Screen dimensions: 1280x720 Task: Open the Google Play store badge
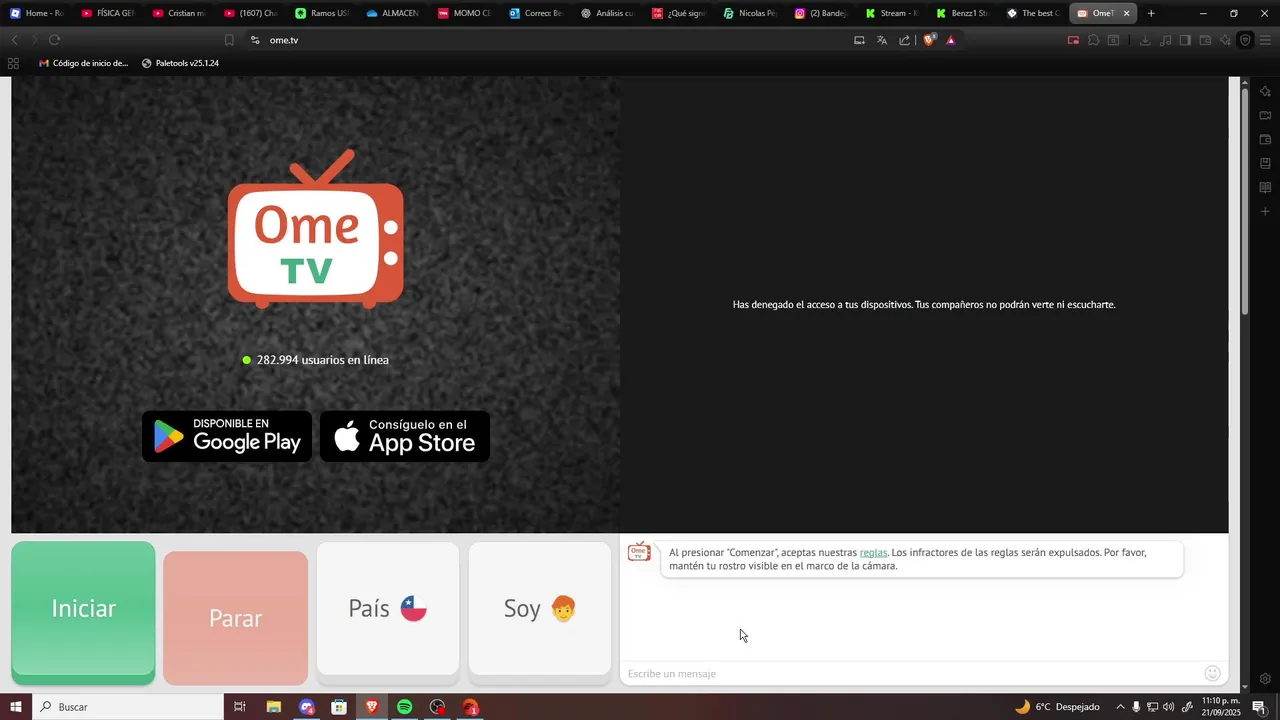(227, 436)
